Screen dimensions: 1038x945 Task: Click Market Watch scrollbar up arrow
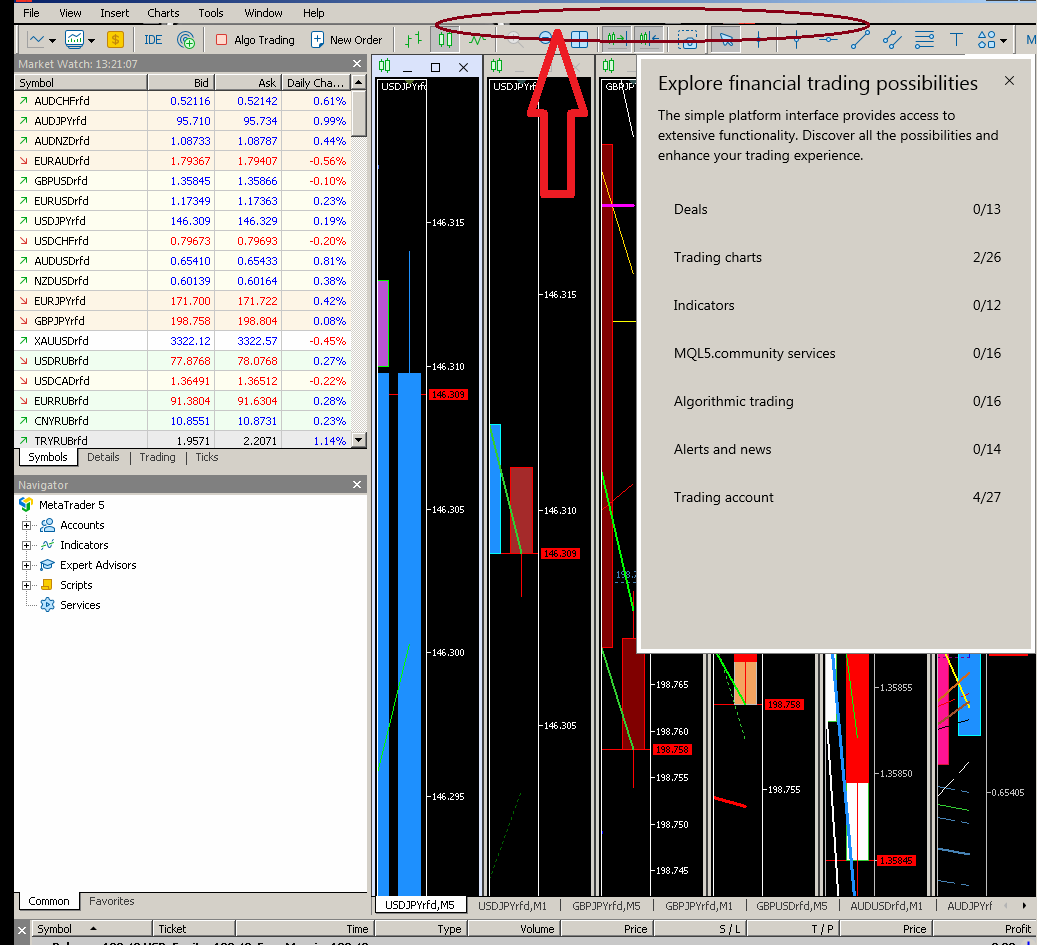coord(359,82)
